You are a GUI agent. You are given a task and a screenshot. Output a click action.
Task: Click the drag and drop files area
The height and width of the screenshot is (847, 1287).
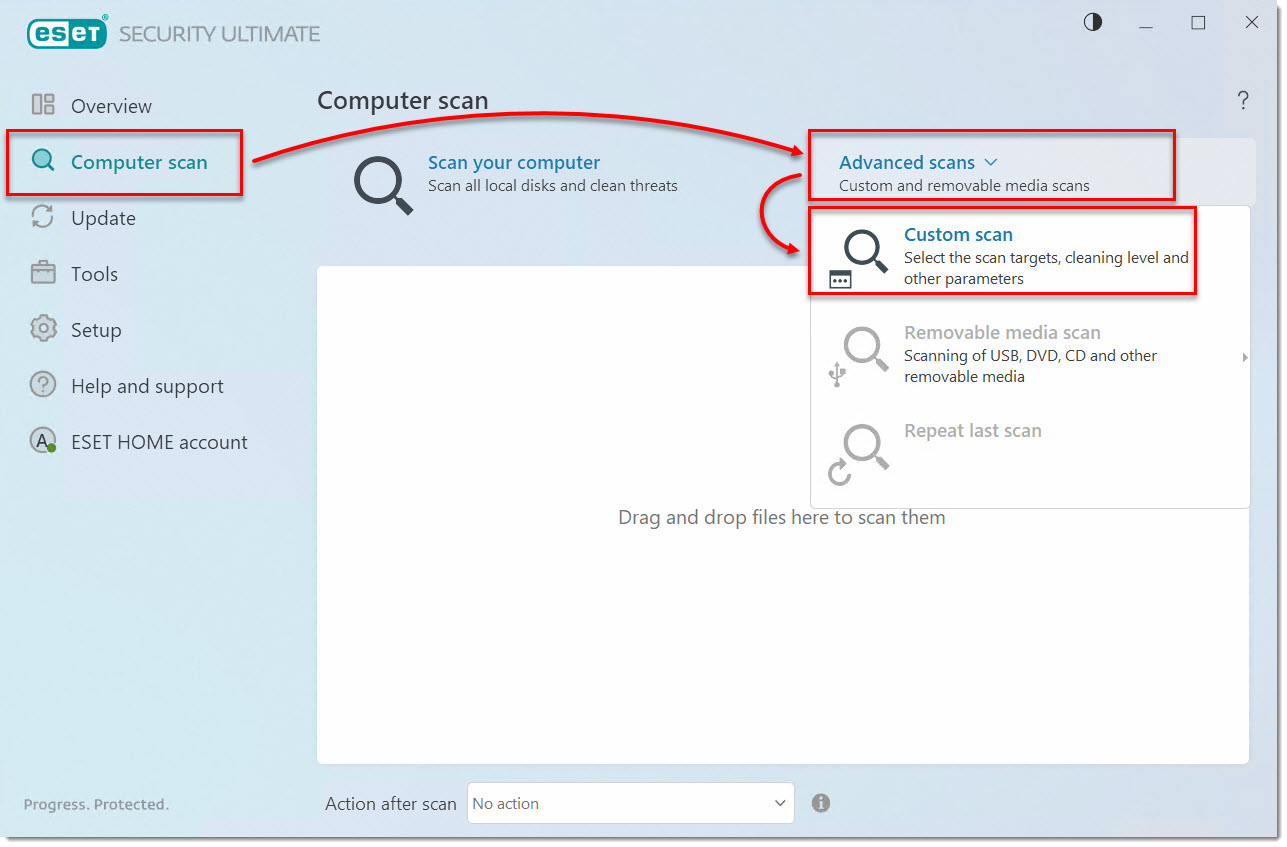click(x=782, y=517)
